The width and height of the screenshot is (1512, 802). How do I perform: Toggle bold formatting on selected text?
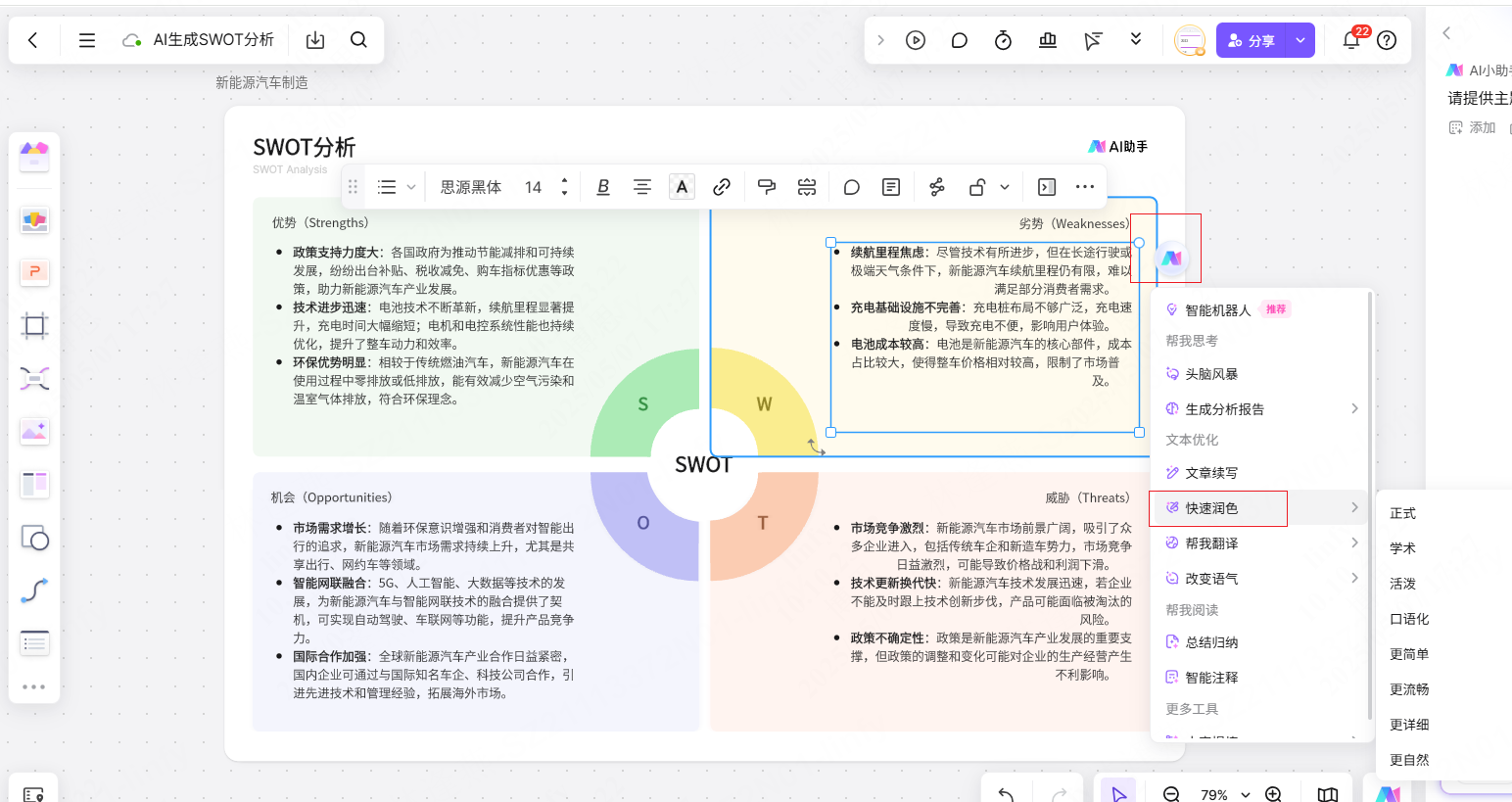click(603, 186)
